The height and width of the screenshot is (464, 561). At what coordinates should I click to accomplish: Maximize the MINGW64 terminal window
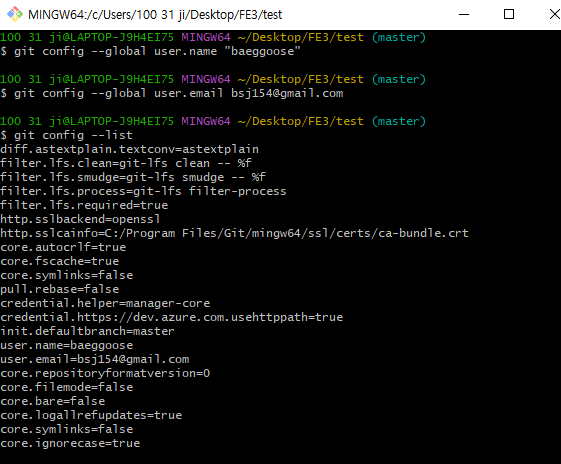(509, 14)
